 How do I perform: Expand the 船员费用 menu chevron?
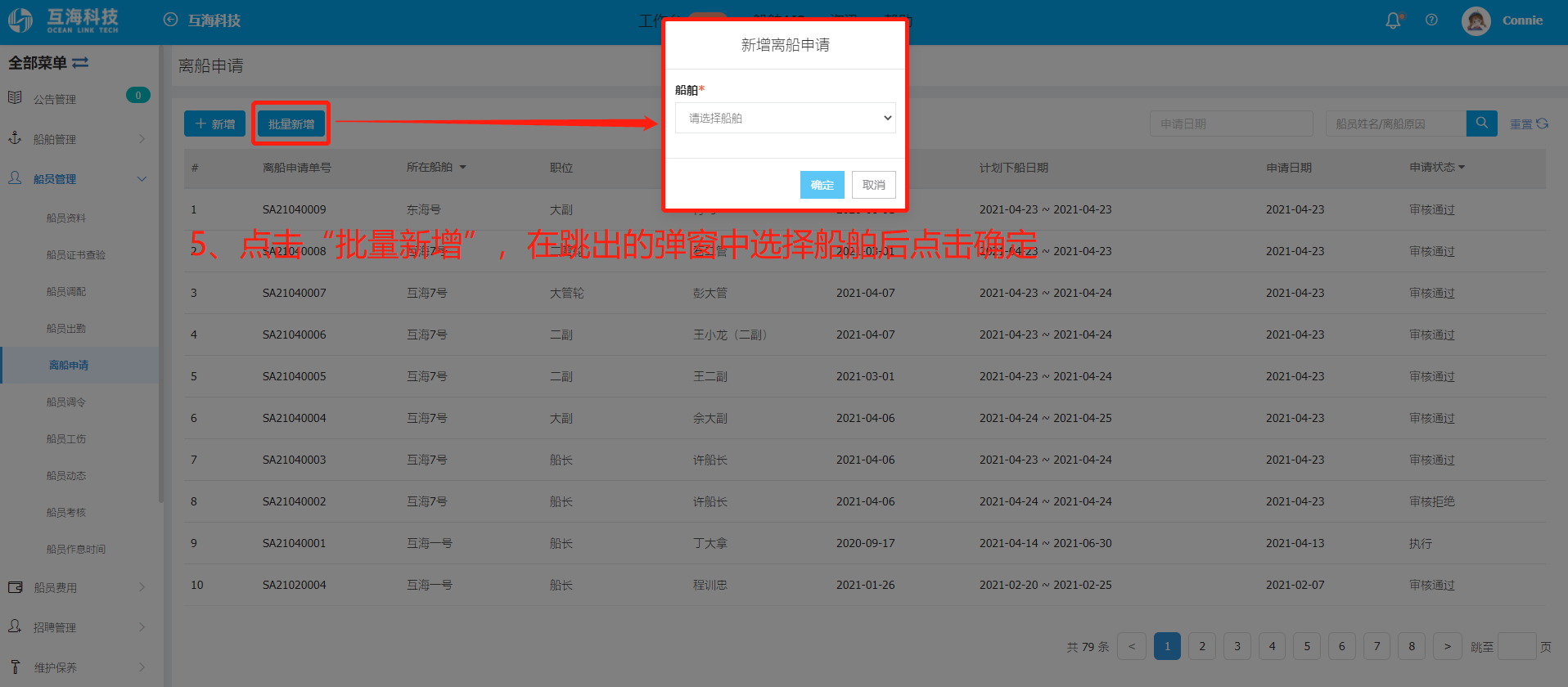tap(142, 587)
